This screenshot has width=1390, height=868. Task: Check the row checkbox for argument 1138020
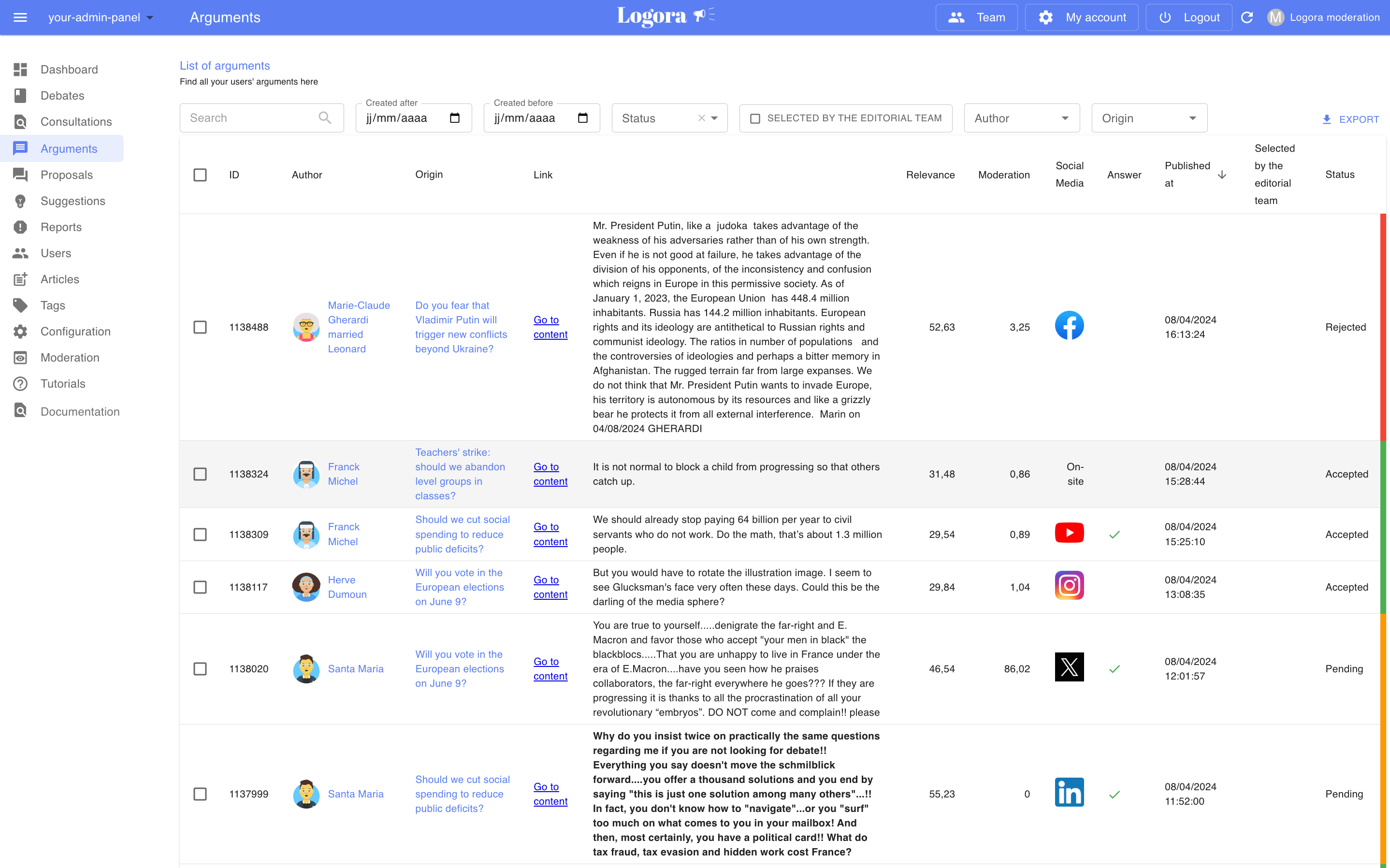(200, 668)
